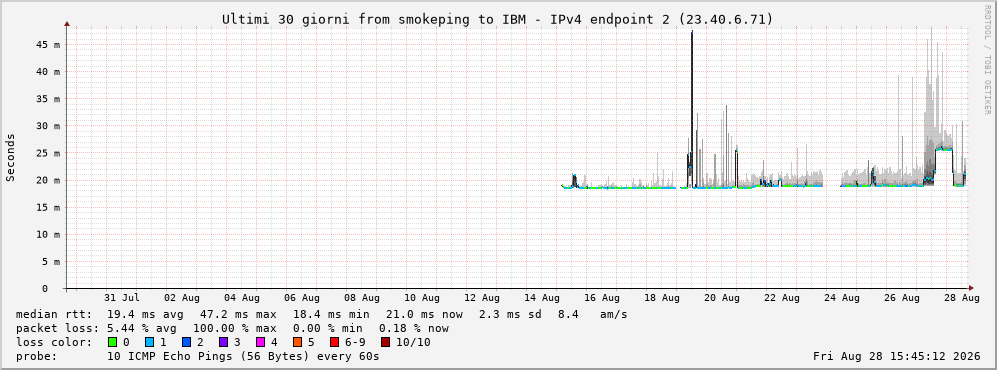Click the timestamp Fri Aug 28 15:45:12 2026

pyautogui.click(x=897, y=357)
